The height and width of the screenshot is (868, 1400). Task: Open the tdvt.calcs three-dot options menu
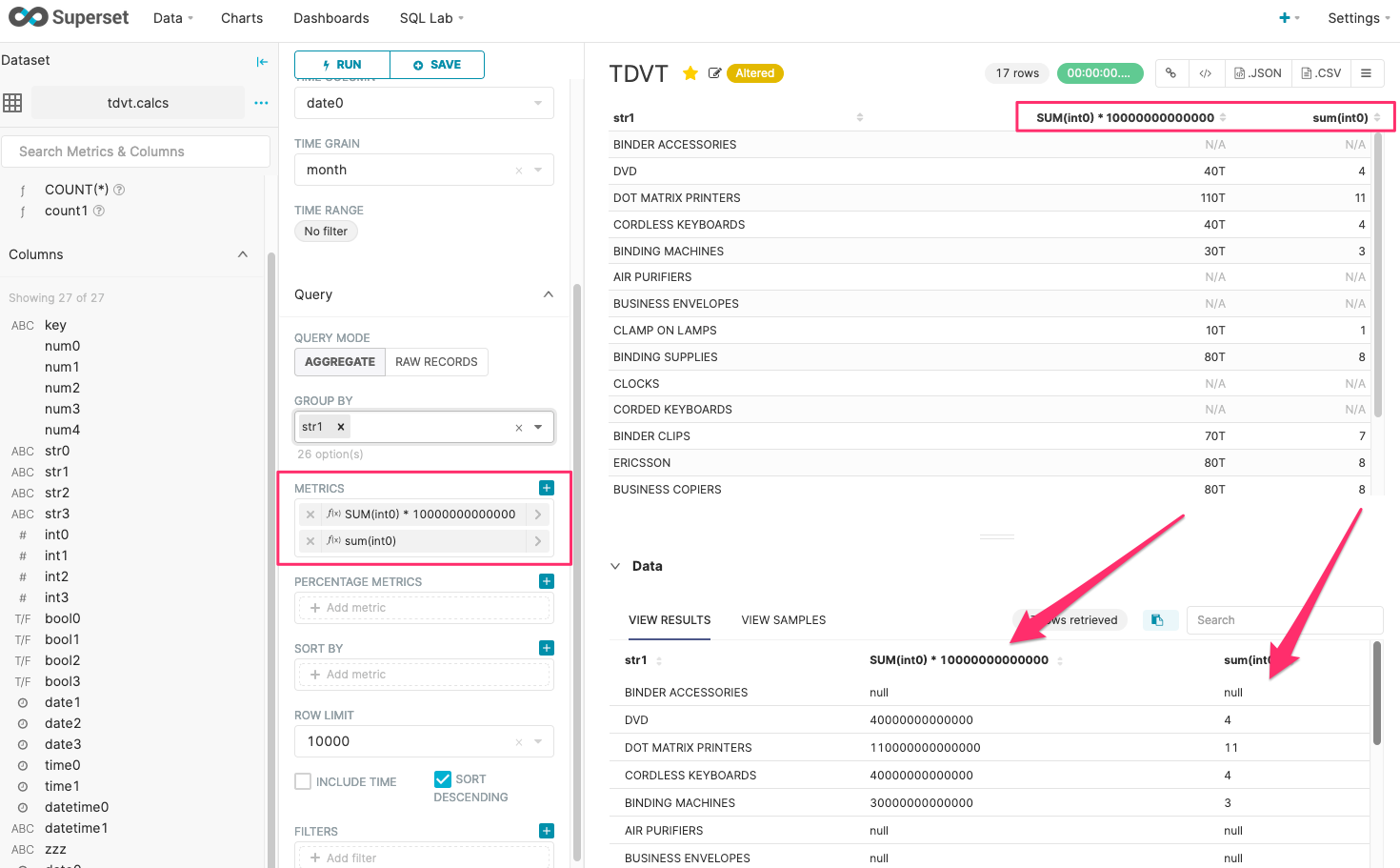[x=261, y=103]
